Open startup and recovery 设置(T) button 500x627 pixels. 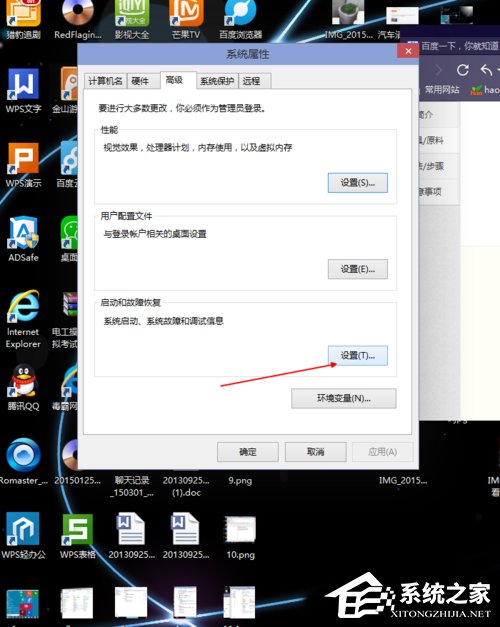point(358,355)
